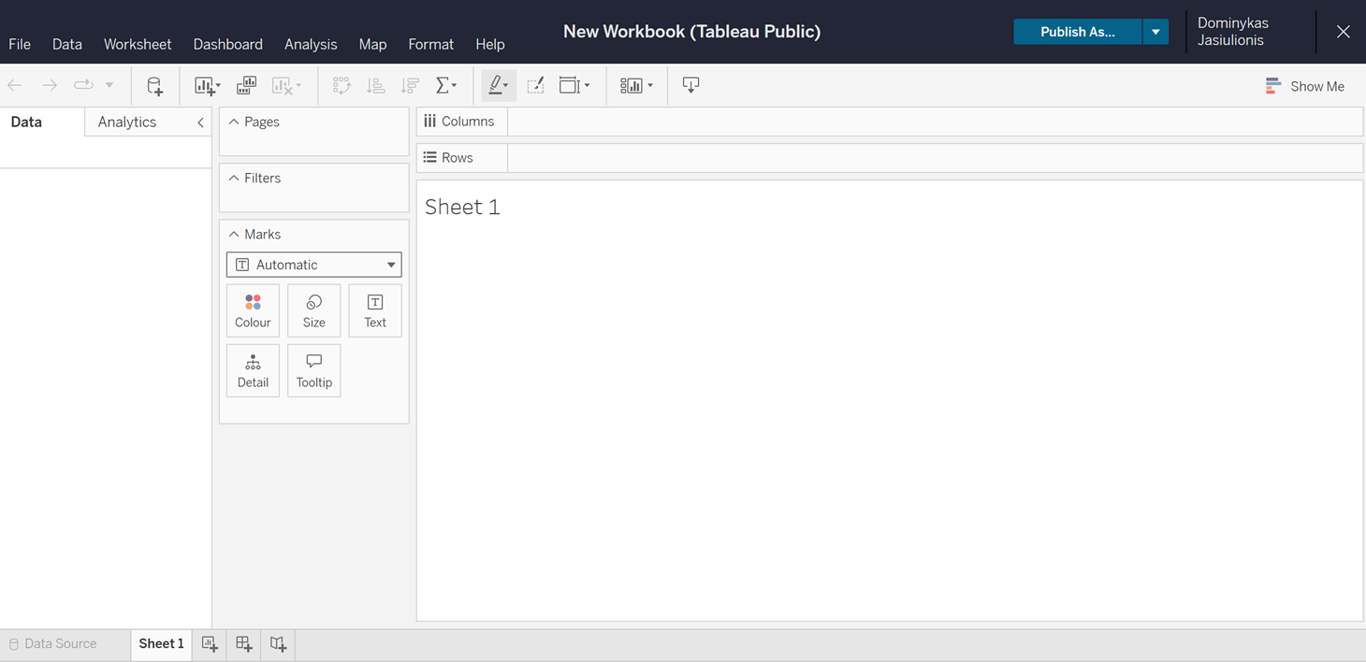Select the Tooltip mark in Marks card
This screenshot has height=662, width=1366.
(313, 370)
